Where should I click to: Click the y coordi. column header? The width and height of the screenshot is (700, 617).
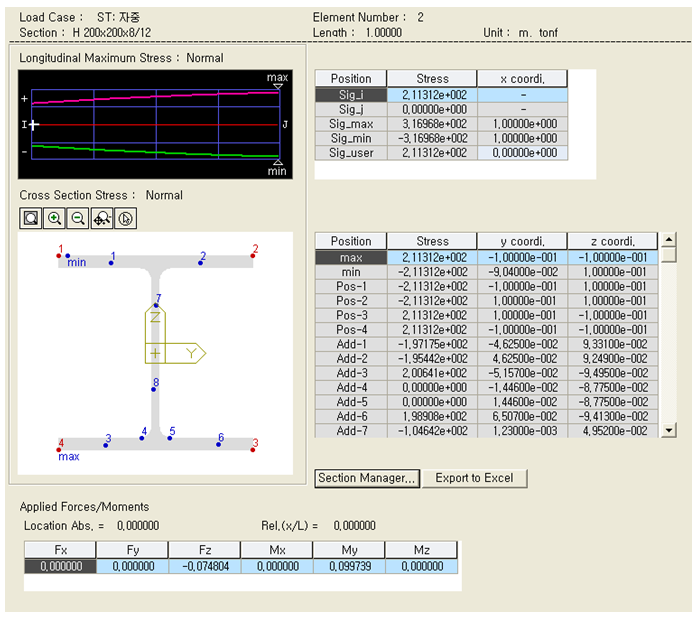[522, 241]
